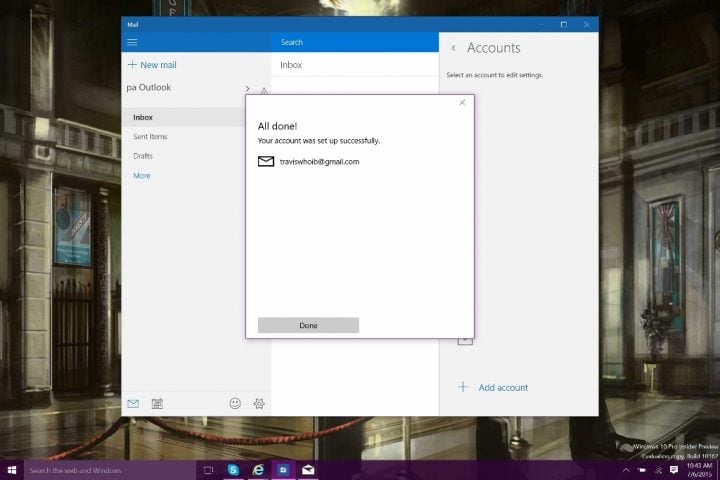Open Calendar from the bottom bar
This screenshot has height=480, width=720.
click(157, 404)
